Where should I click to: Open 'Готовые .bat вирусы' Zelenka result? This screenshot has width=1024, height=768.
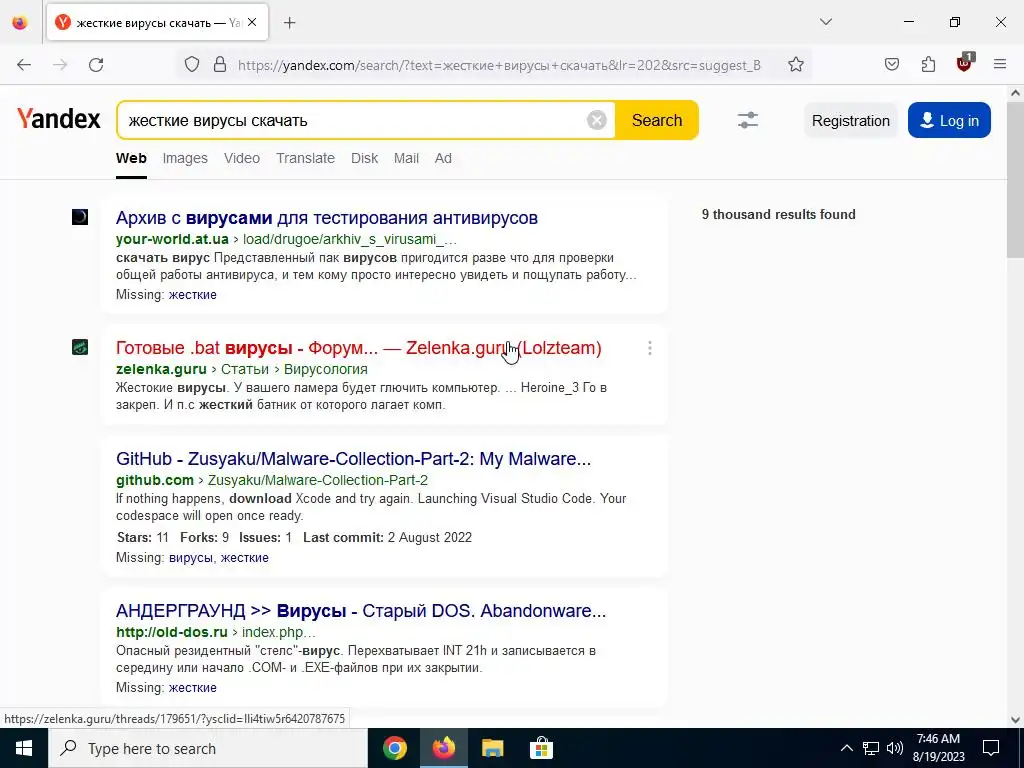[x=359, y=347]
